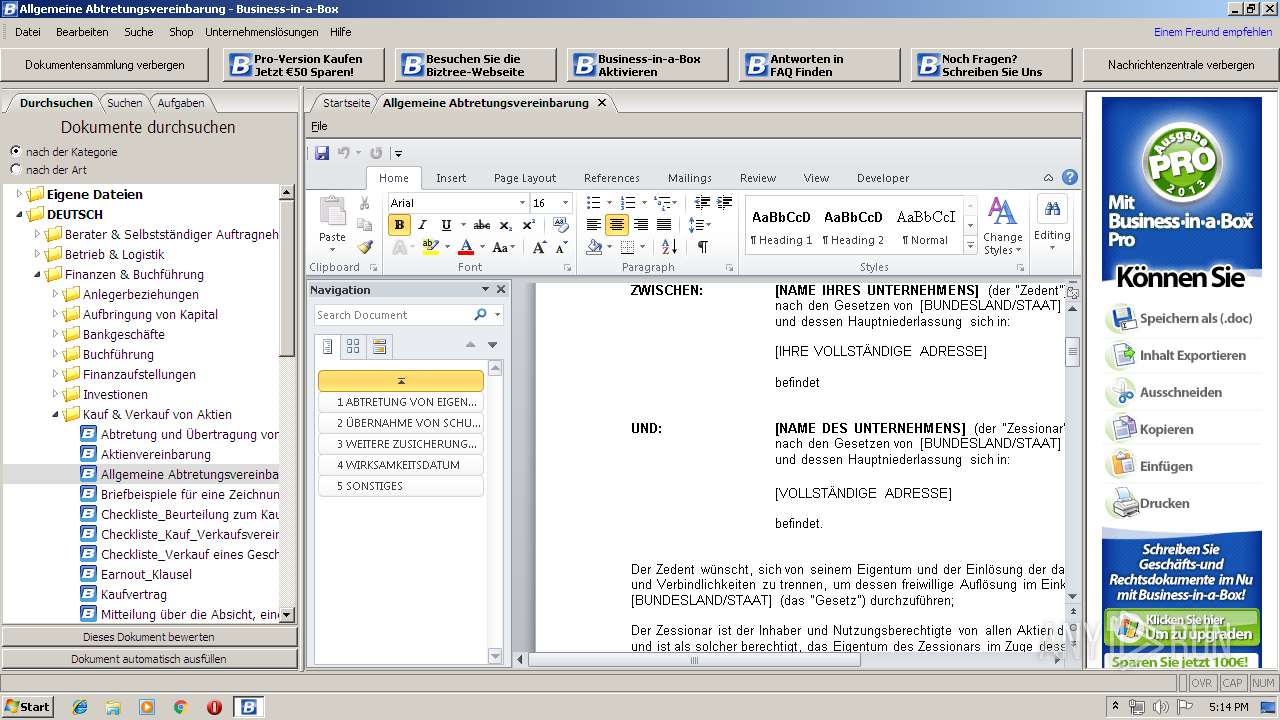Collapse the 'Finanzen & Buchführung' folder
Viewport: 1280px width, 720px height.
tap(39, 274)
